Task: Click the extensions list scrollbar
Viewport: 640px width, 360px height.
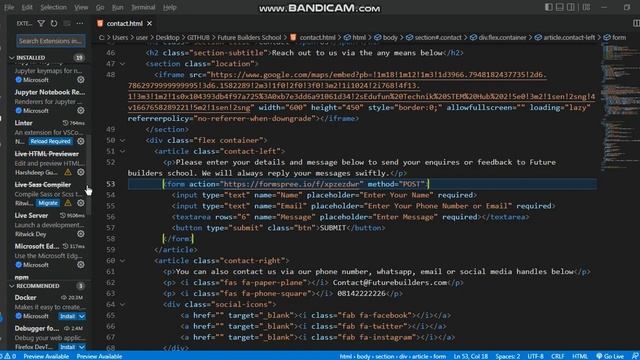Action: (x=89, y=176)
